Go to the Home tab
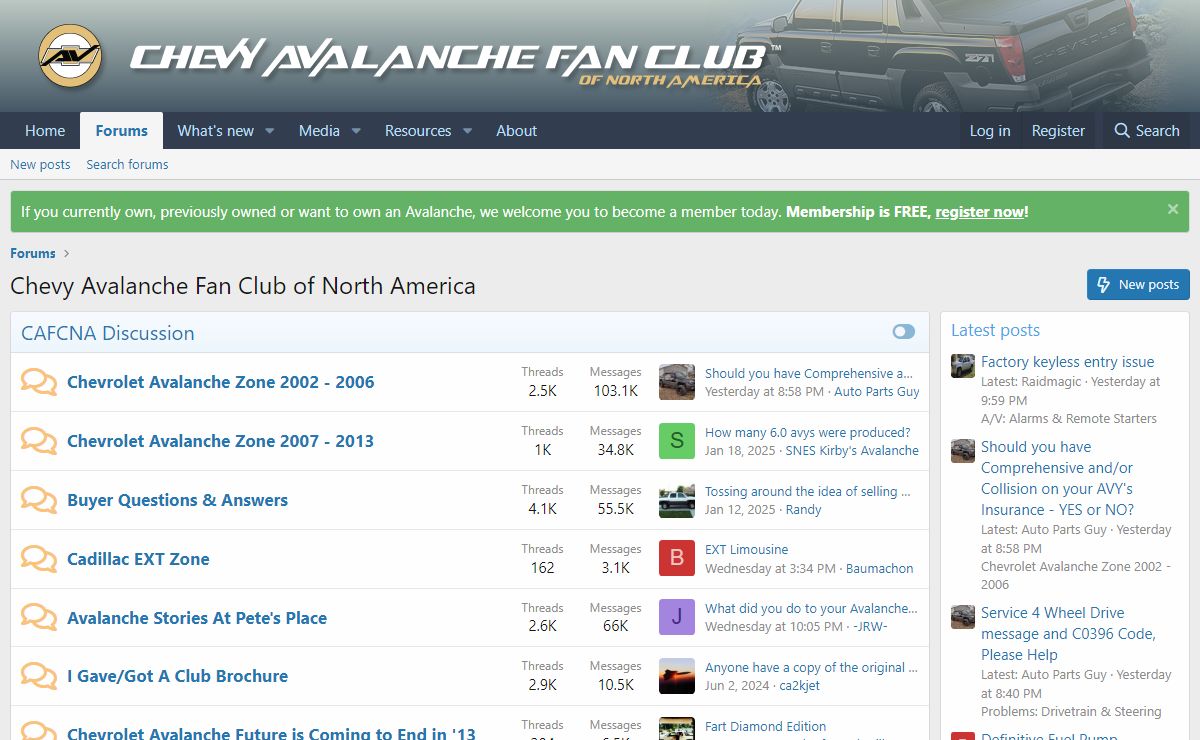 pyautogui.click(x=45, y=131)
